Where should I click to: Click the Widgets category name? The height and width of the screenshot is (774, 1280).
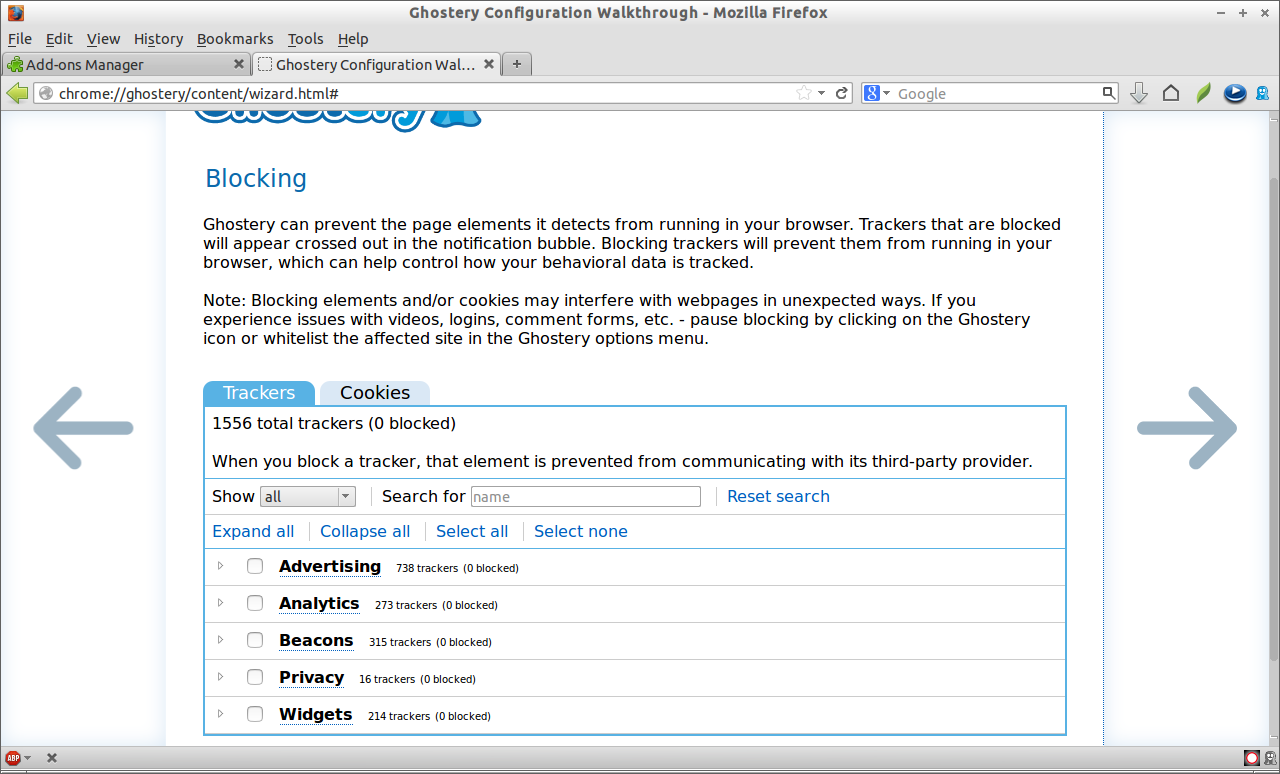(x=316, y=714)
